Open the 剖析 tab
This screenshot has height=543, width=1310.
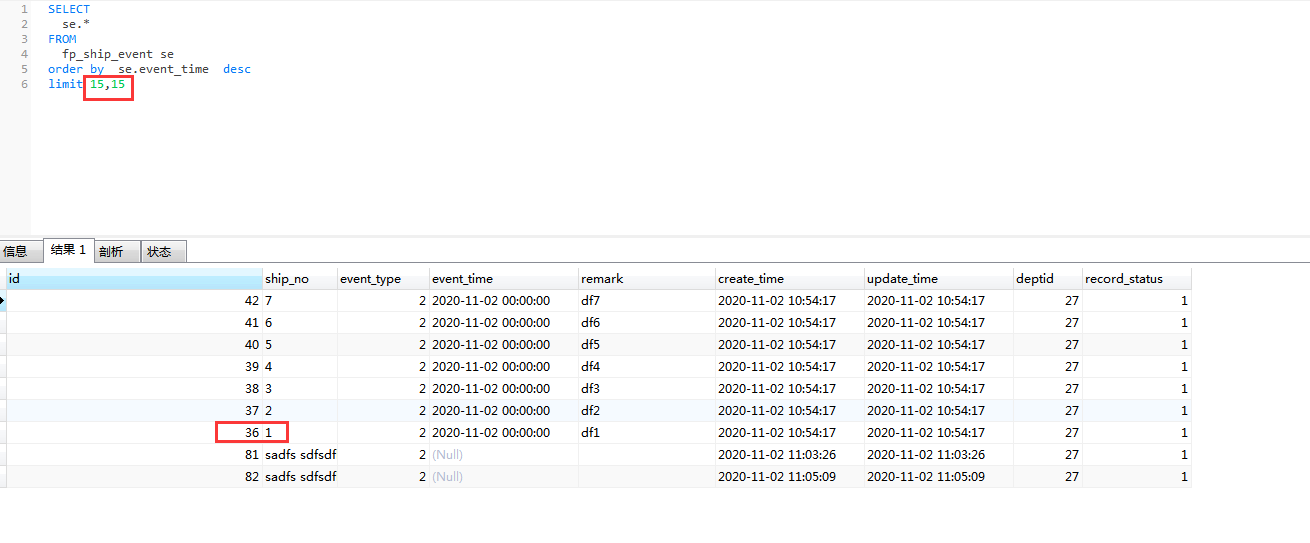click(x=111, y=252)
